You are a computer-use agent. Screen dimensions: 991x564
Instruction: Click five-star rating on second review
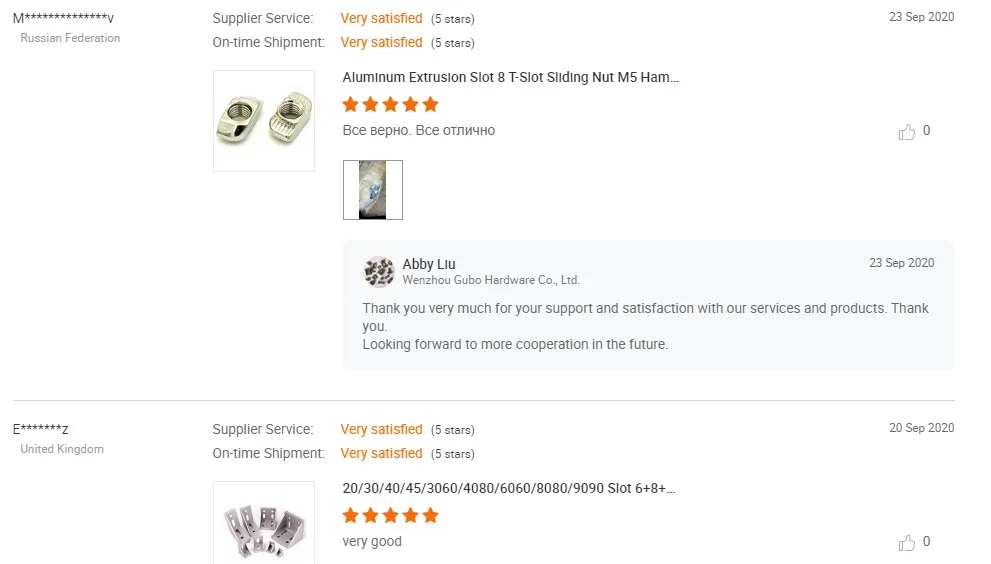tap(391, 516)
